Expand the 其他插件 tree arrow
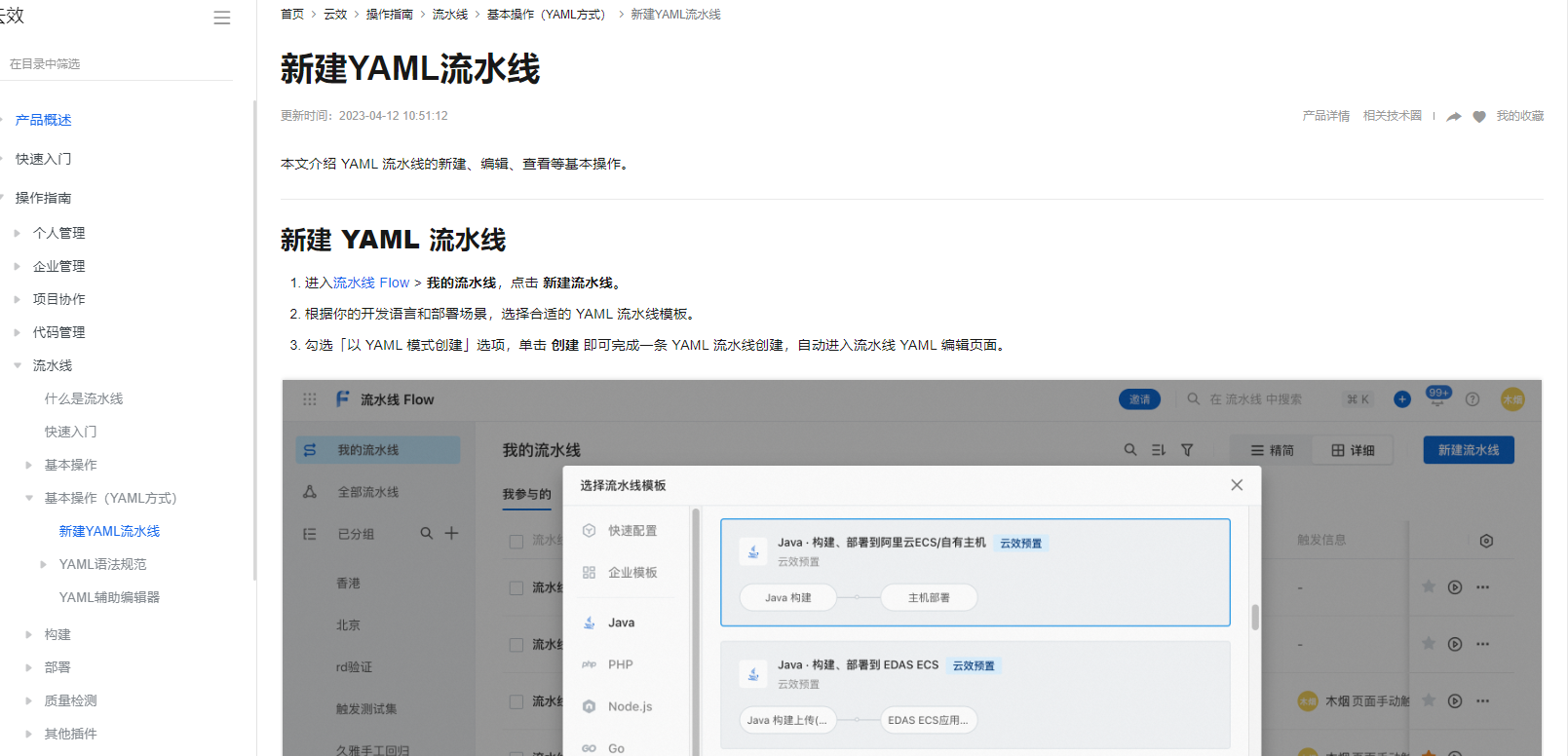The image size is (1568, 756). pos(29,734)
